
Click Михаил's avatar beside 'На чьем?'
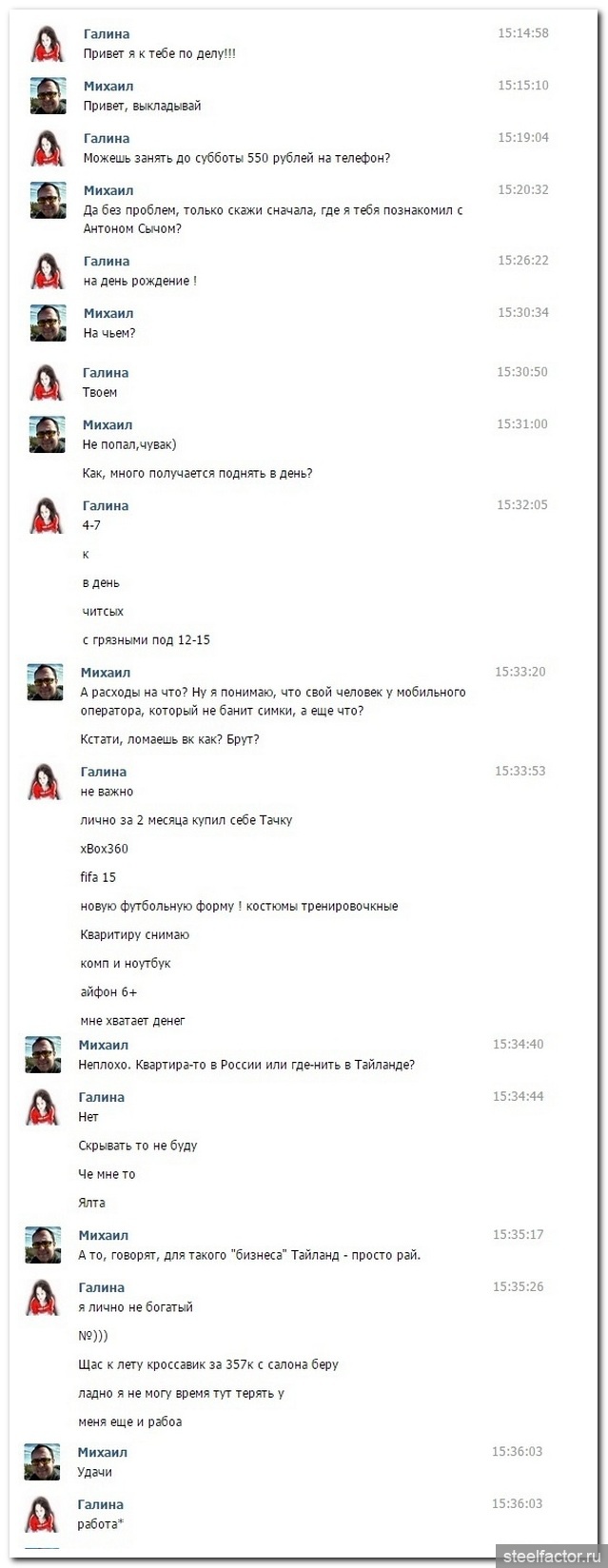coord(49,323)
